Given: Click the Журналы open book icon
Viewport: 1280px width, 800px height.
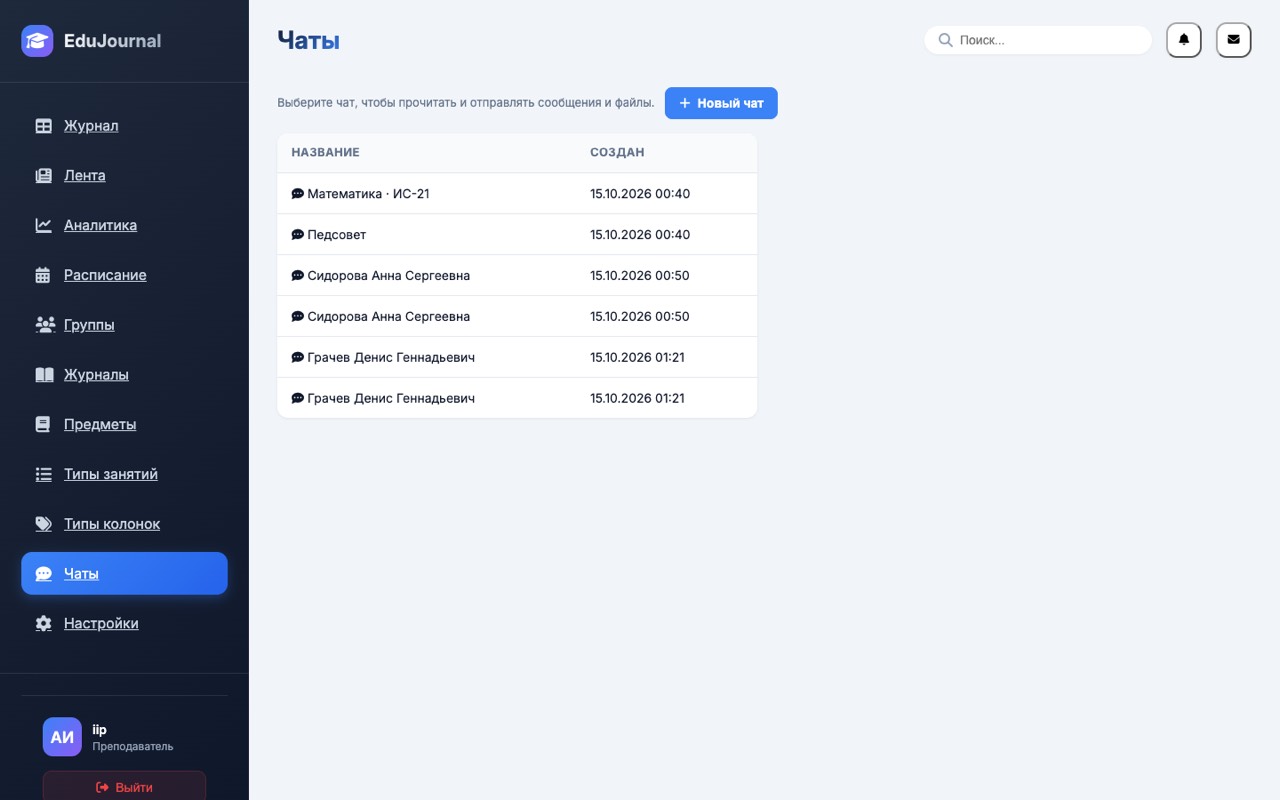Looking at the screenshot, I should coord(44,375).
